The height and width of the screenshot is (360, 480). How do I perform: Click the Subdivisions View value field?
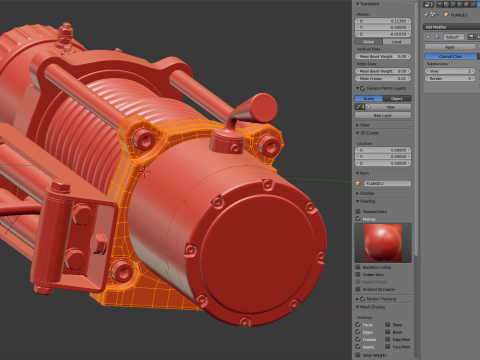450,71
